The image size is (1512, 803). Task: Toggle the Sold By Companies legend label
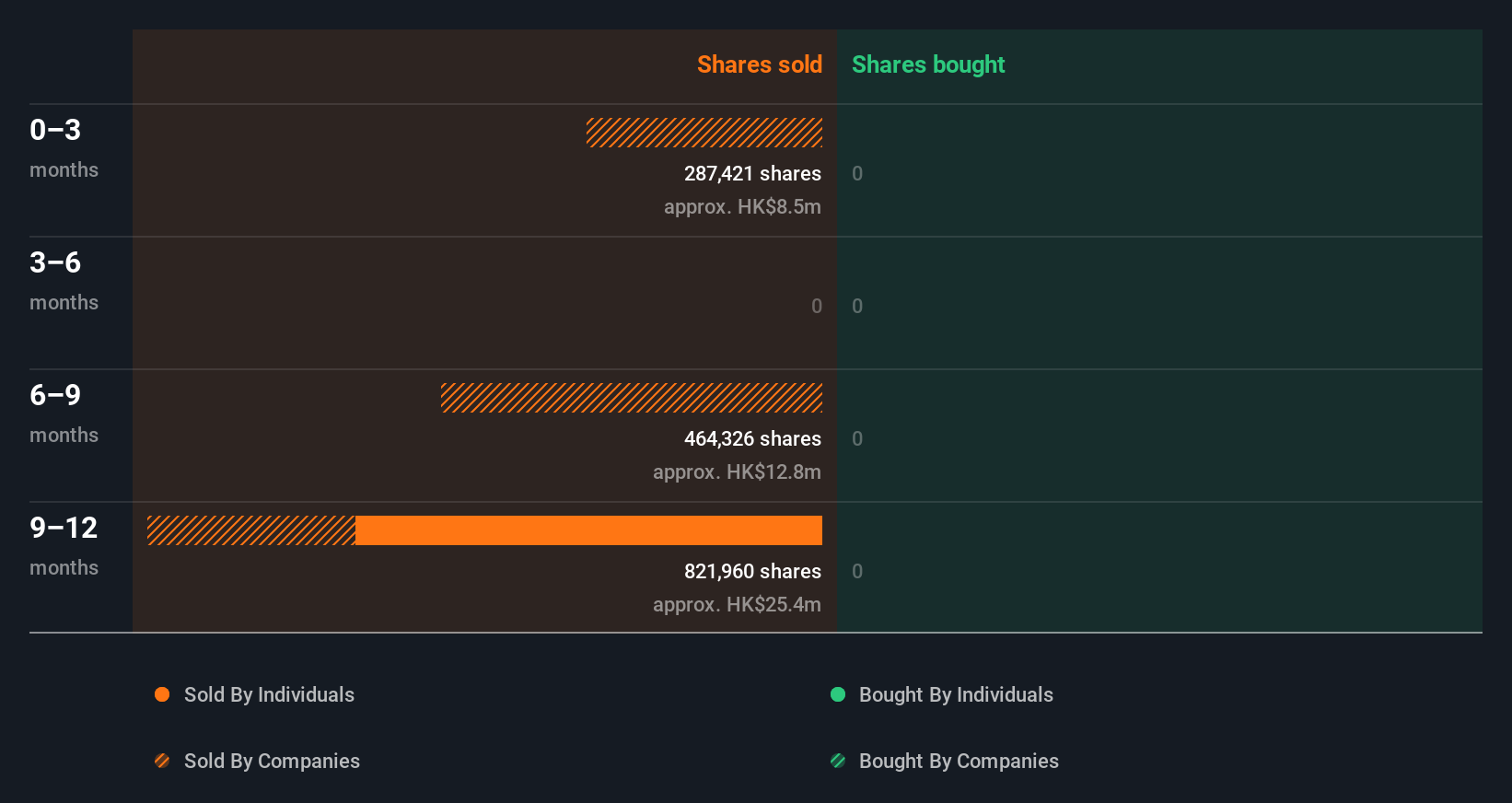(x=272, y=761)
